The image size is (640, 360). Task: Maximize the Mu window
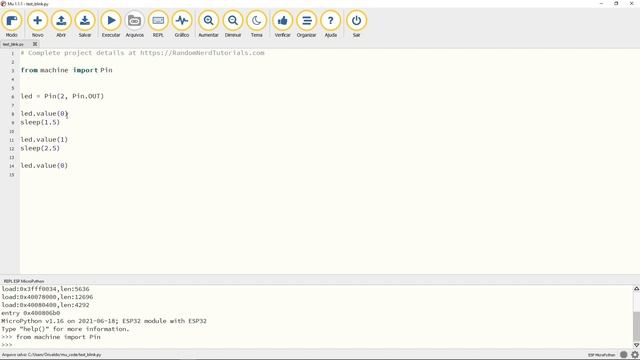616,3
